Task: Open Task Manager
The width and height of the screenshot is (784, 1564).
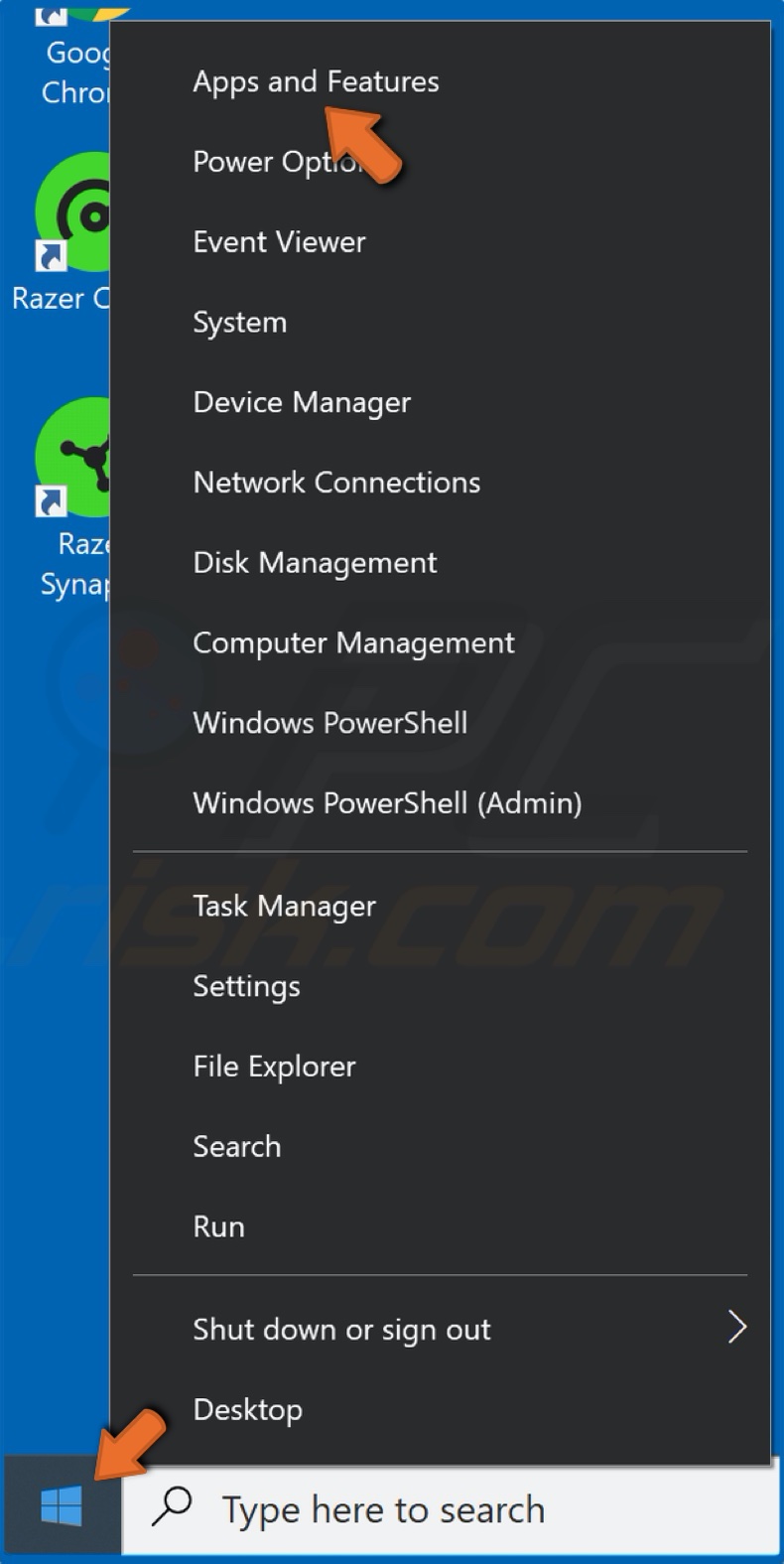Action: [x=284, y=906]
